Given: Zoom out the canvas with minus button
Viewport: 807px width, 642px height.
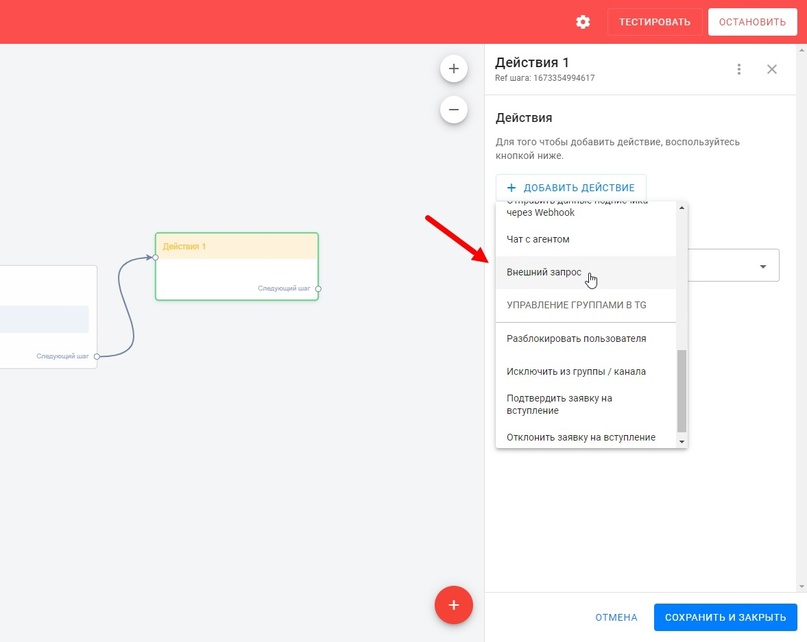Looking at the screenshot, I should 454,109.
